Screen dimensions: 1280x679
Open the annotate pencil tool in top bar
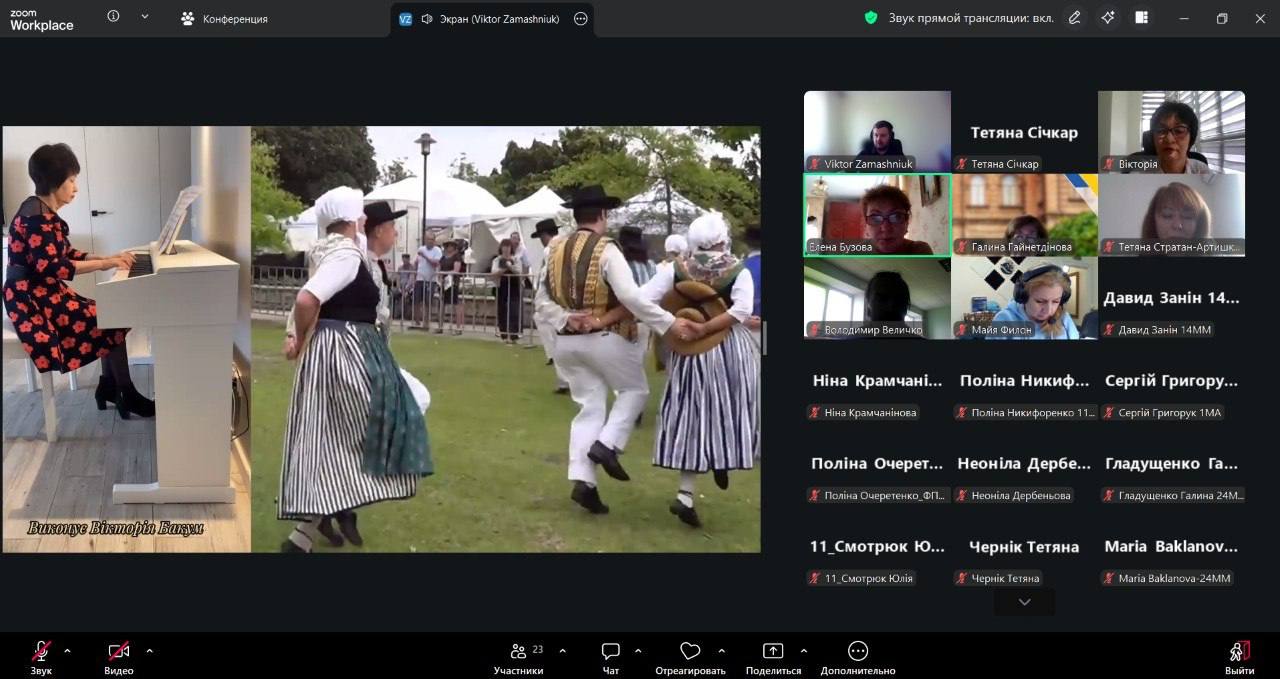click(x=1074, y=18)
